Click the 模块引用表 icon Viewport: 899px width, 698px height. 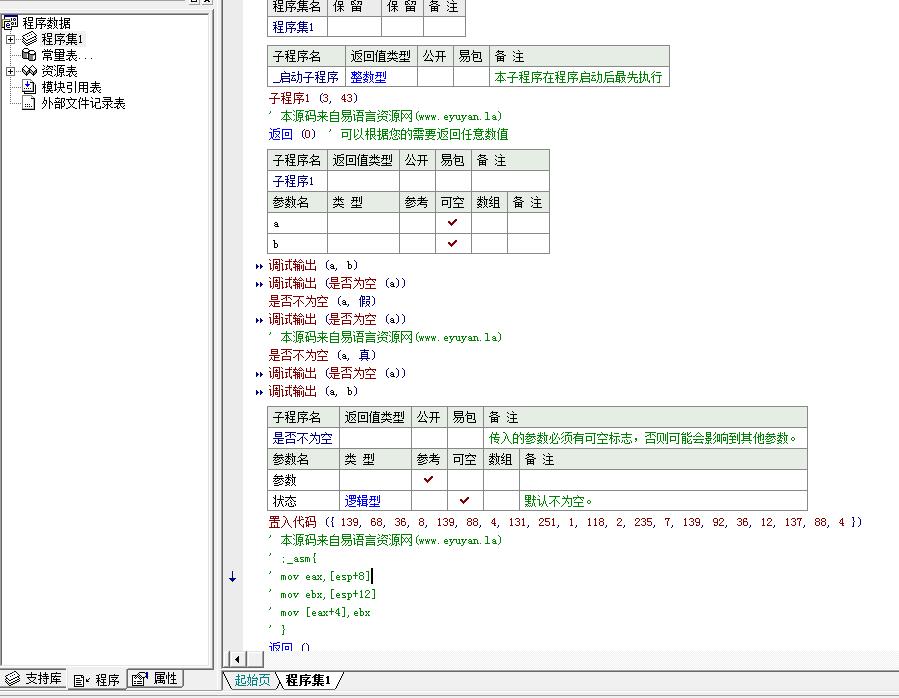coord(29,87)
